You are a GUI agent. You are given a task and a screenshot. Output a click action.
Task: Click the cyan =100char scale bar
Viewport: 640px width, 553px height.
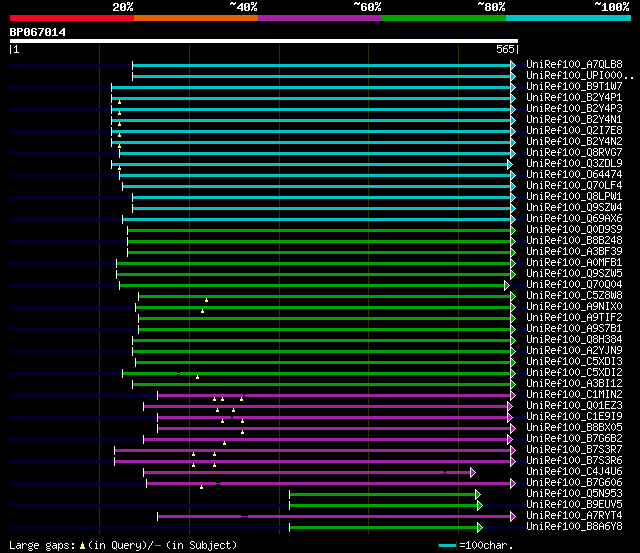(x=447, y=545)
